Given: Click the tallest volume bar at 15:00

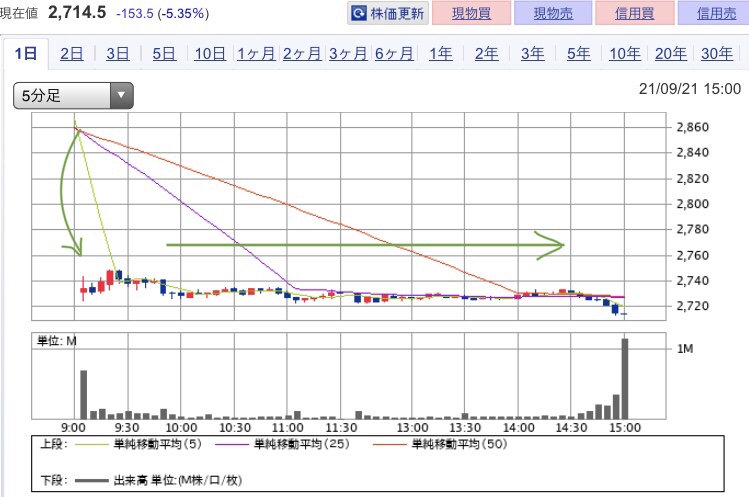Looking at the screenshot, I should (624, 378).
